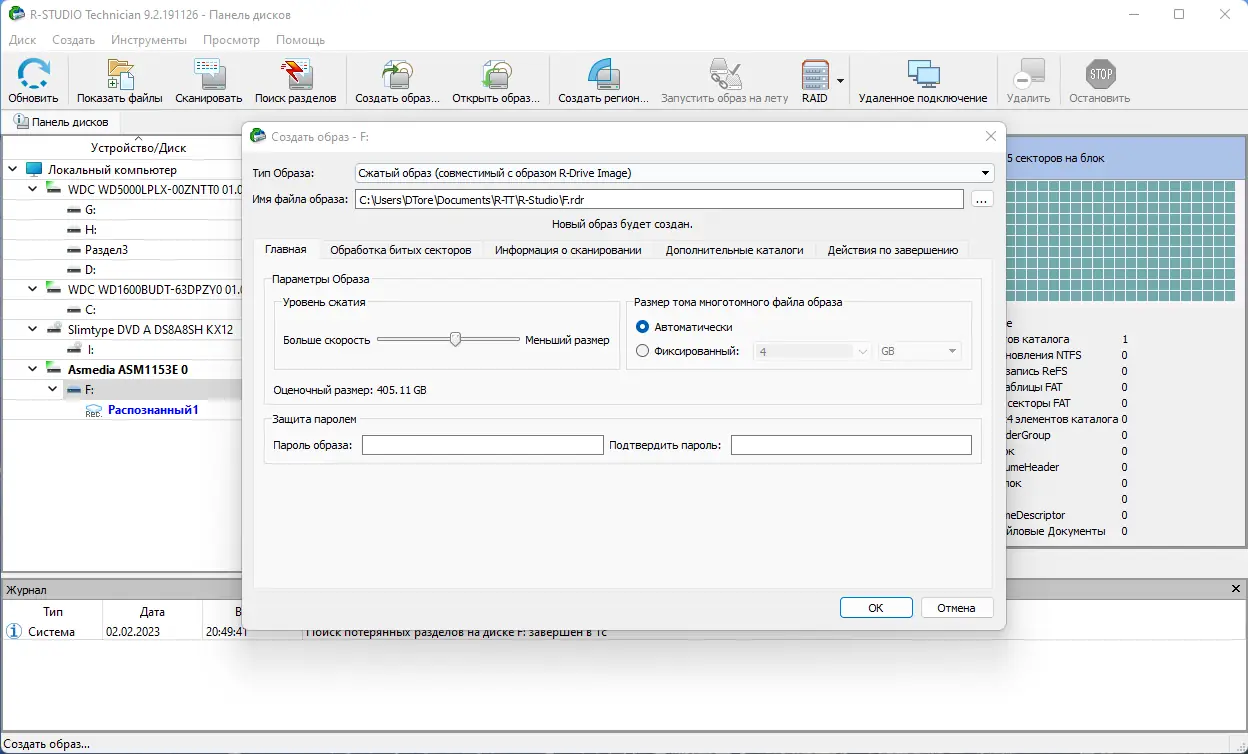Click the Подтвердить пароль field
The width and height of the screenshot is (1248, 754).
coord(851,445)
